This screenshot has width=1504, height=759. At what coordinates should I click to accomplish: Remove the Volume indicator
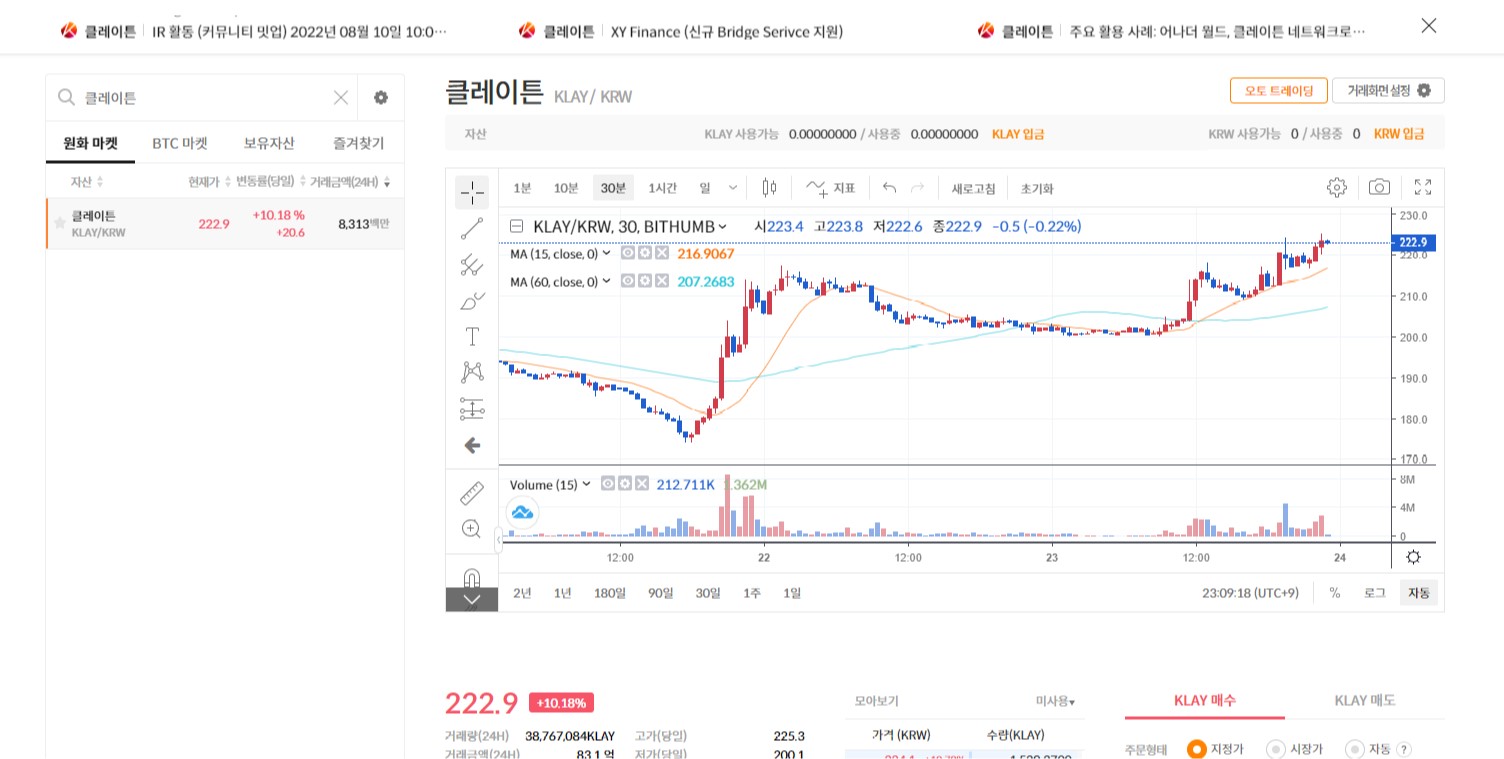click(641, 484)
